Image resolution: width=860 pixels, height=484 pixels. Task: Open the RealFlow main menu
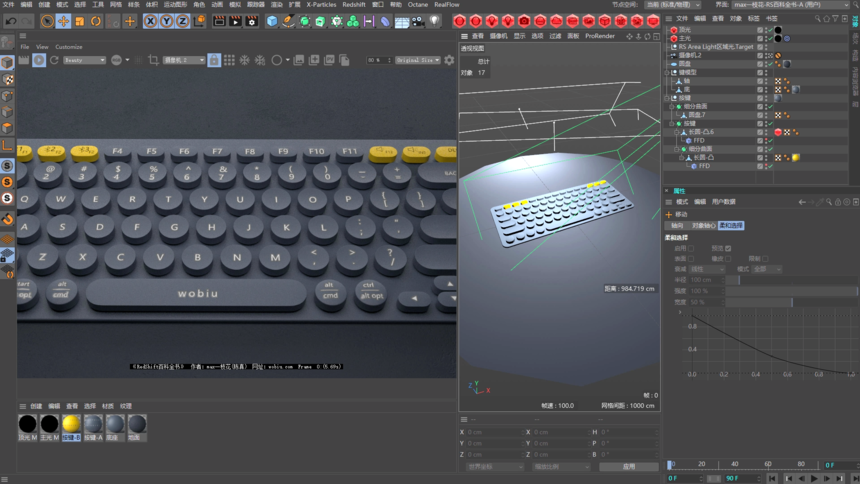pos(446,4)
